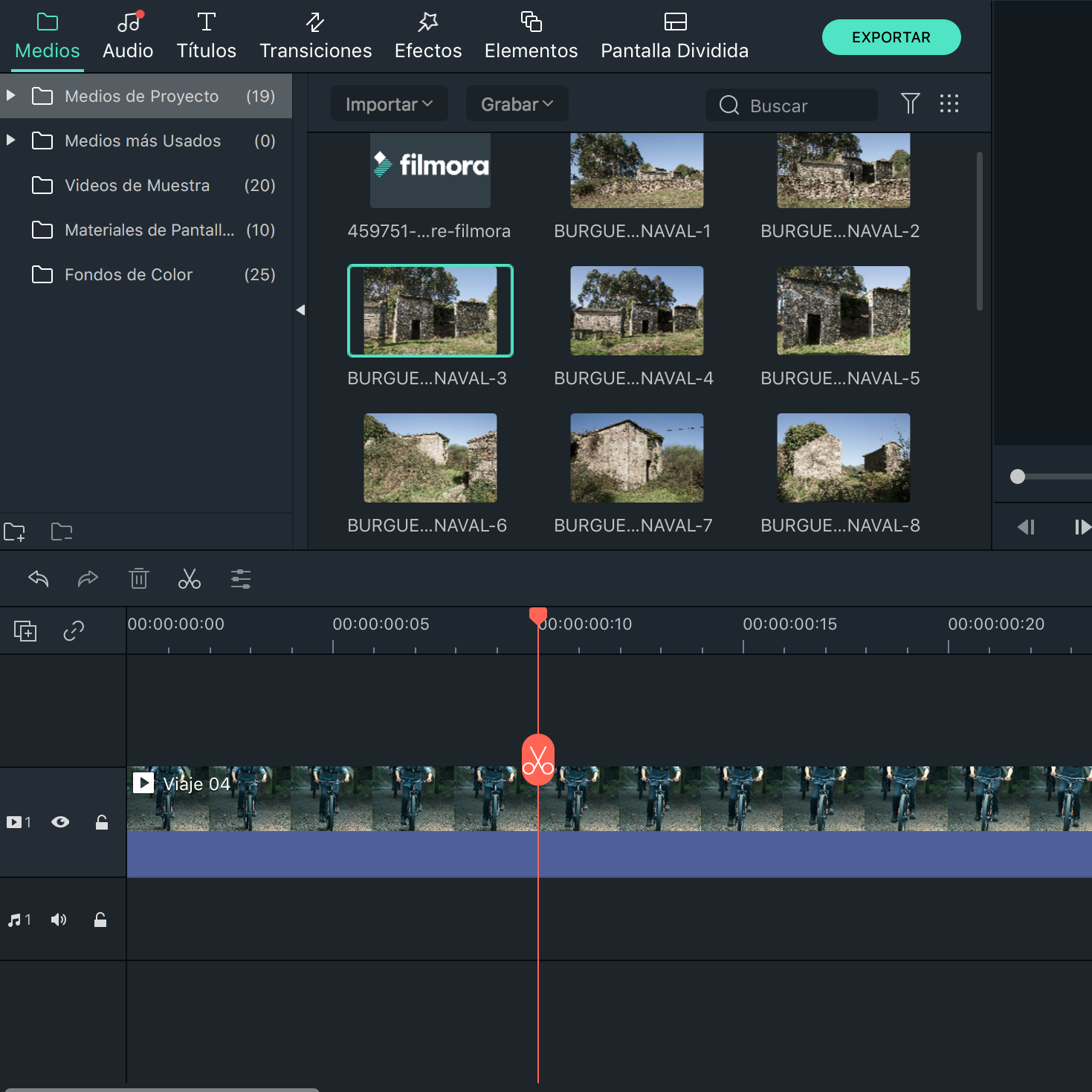Image resolution: width=1092 pixels, height=1092 pixels.
Task: Switch media grid view with dots icon
Action: tap(949, 103)
